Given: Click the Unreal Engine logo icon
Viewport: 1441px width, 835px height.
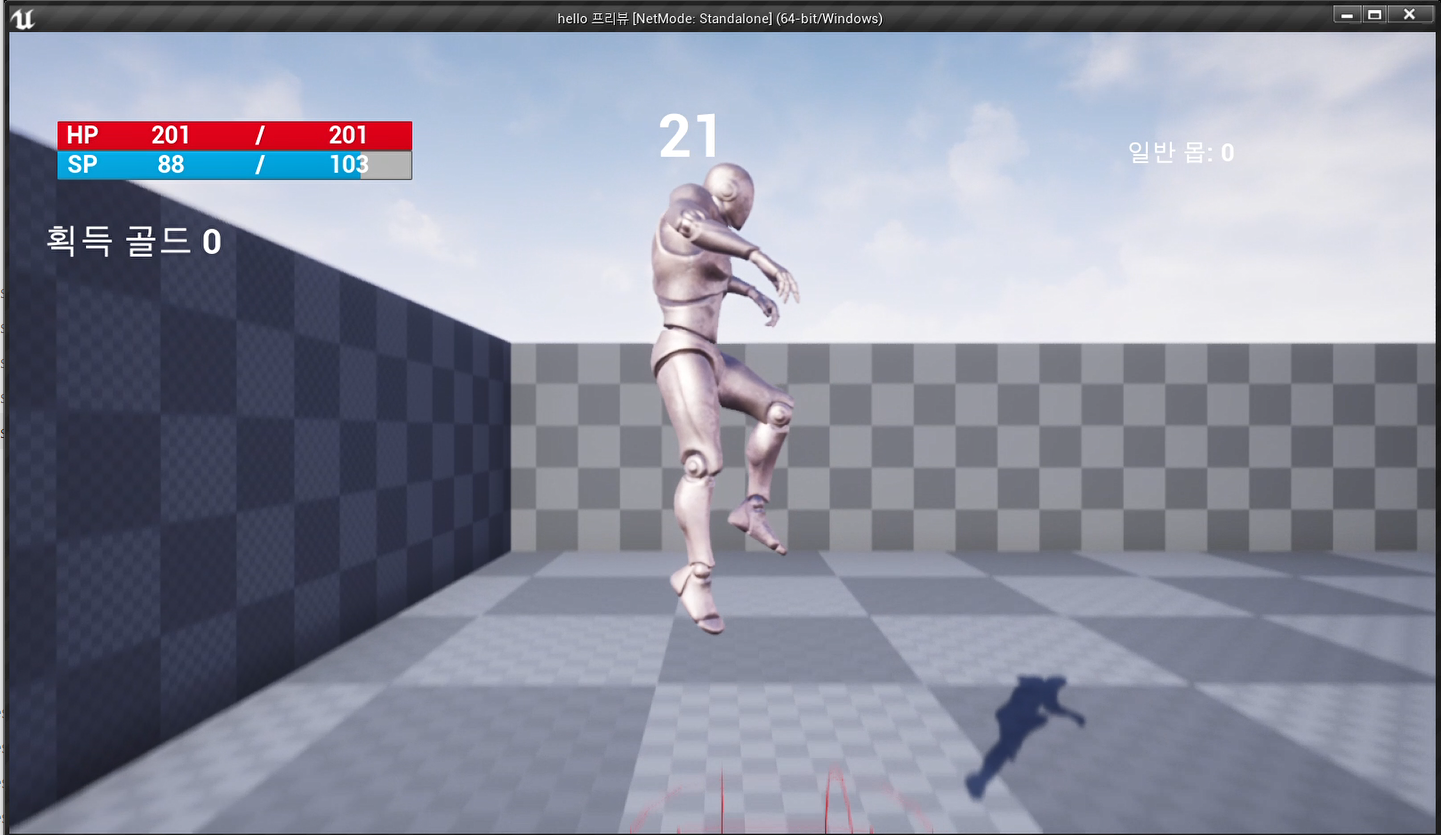Looking at the screenshot, I should (x=21, y=17).
